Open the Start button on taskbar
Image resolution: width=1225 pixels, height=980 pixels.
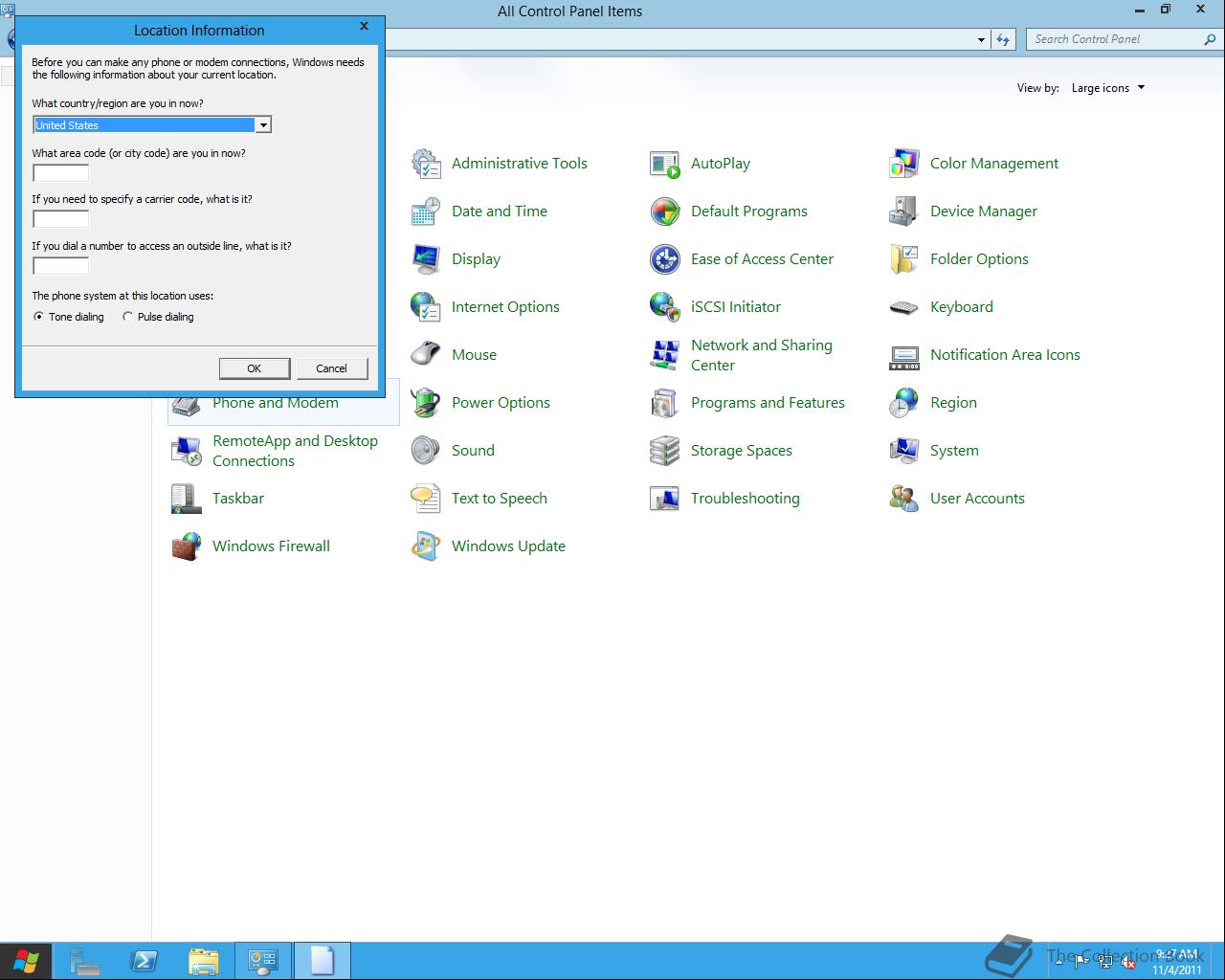click(26, 961)
